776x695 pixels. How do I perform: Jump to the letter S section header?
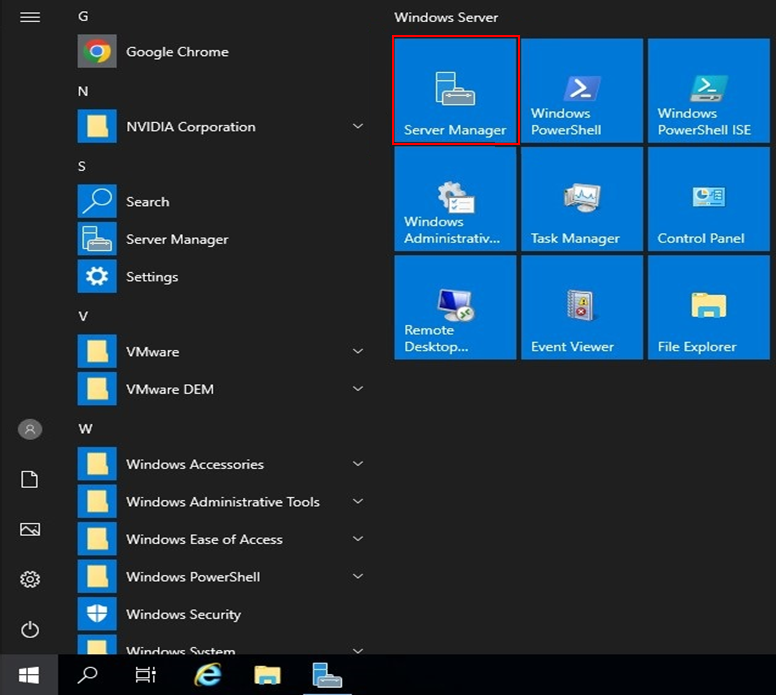coord(83,166)
